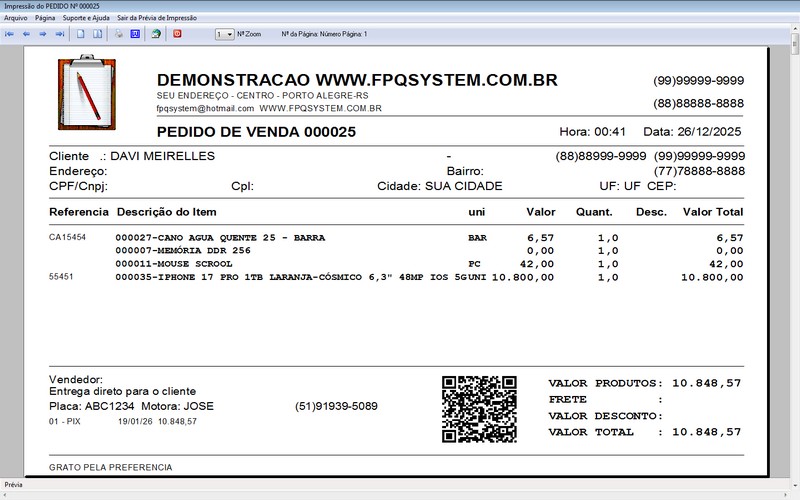The image size is (800, 500).
Task: Go to the first page arrow icon
Action: click(10, 34)
